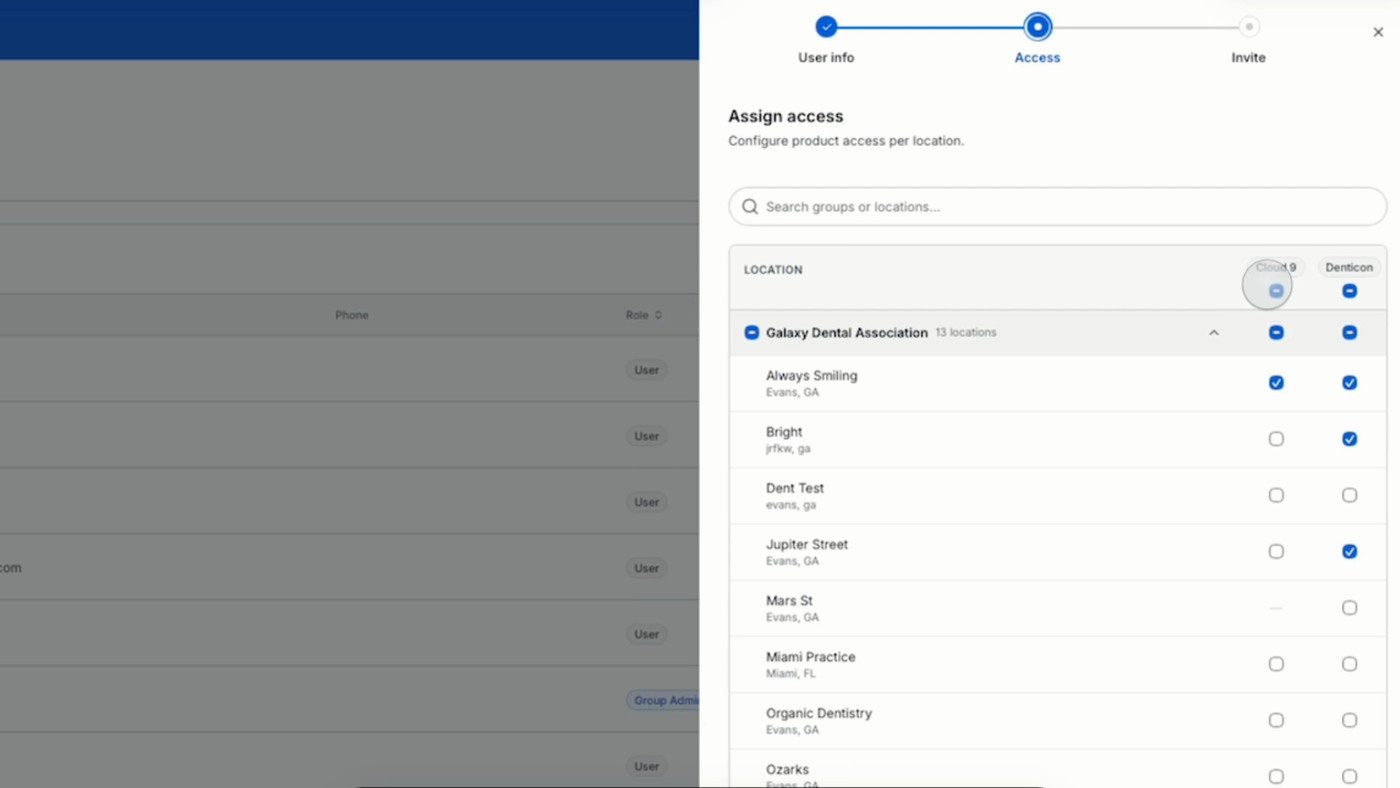Image resolution: width=1400 pixels, height=788 pixels.
Task: Close the Assign access panel
Action: [x=1378, y=32]
